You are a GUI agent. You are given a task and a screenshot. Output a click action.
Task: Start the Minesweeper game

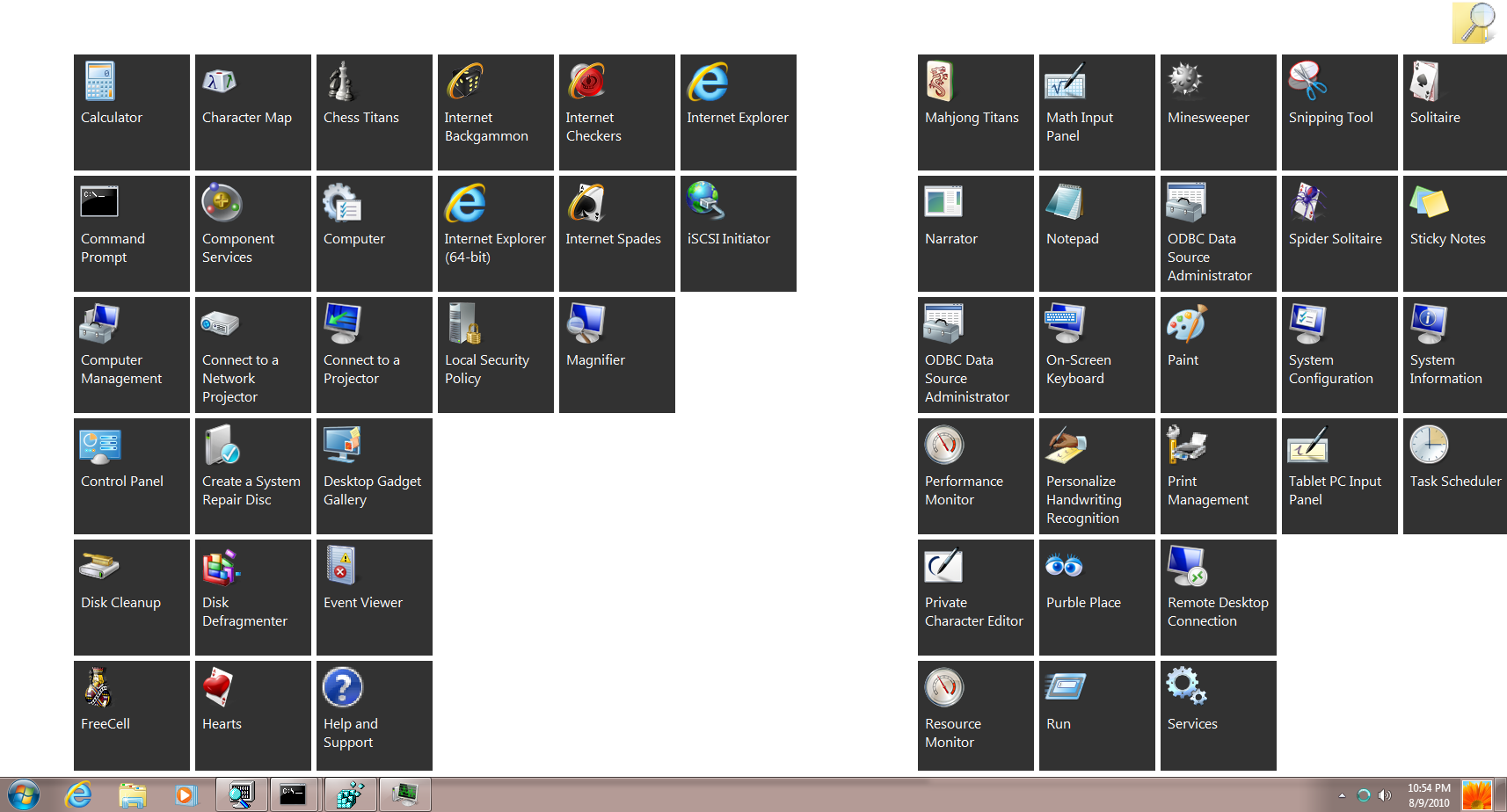(1218, 112)
